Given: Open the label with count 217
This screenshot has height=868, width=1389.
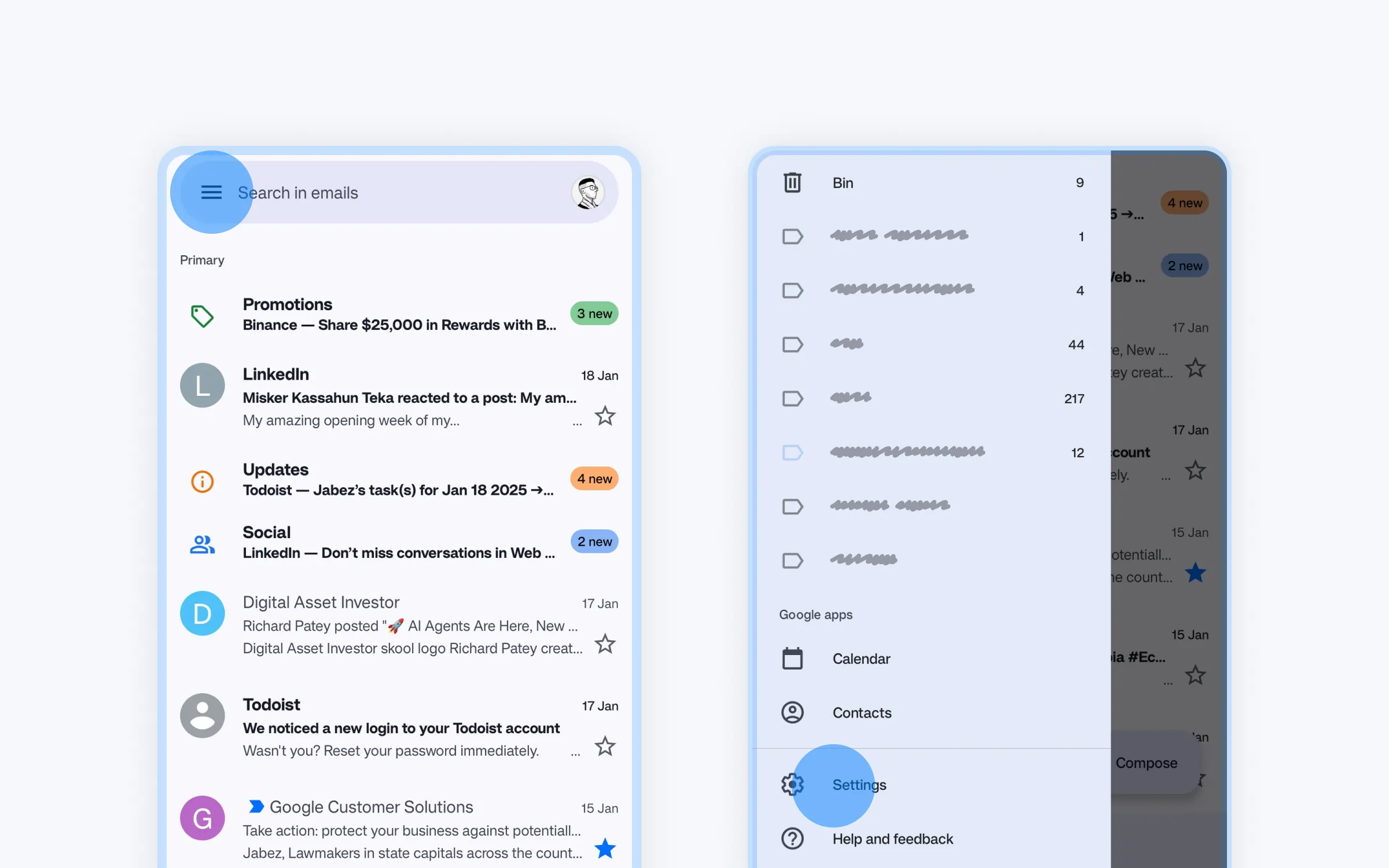Looking at the screenshot, I should pos(932,399).
